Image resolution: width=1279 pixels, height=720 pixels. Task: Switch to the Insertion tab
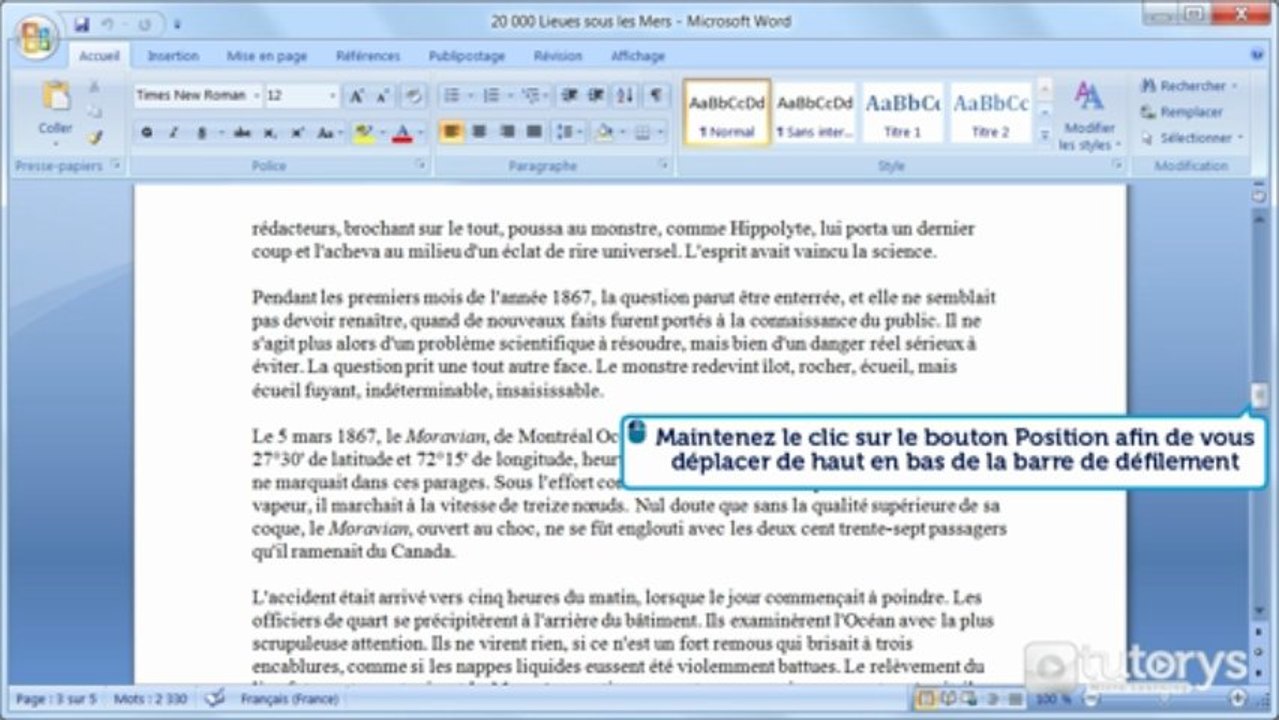click(x=173, y=56)
